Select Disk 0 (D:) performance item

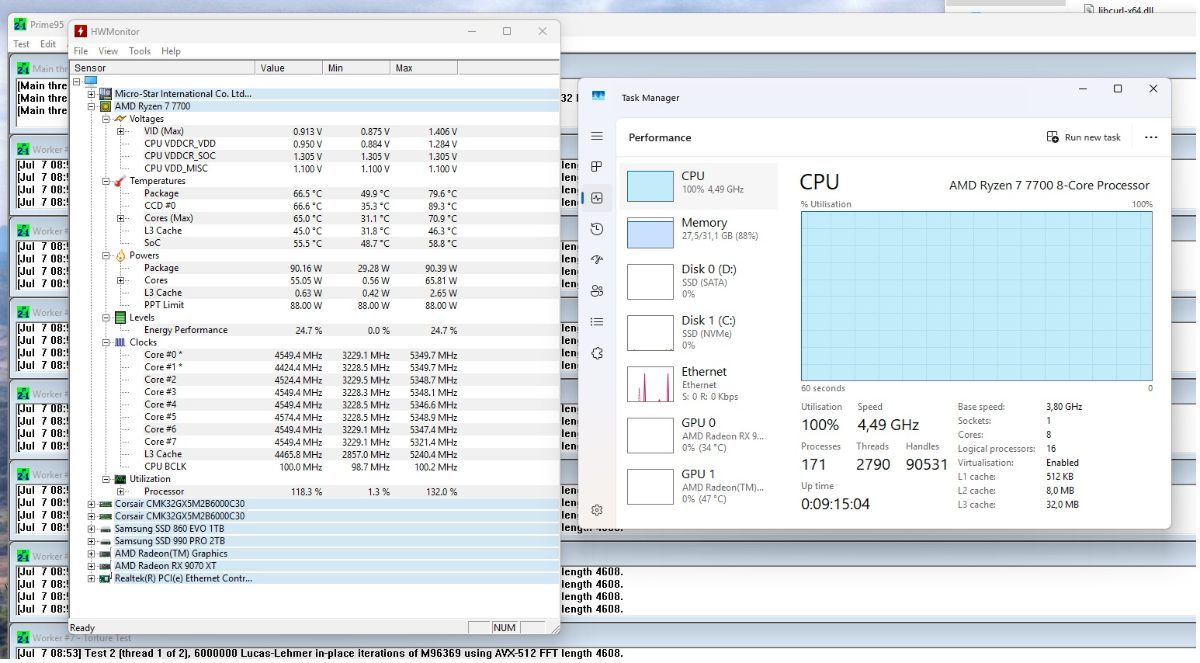pyautogui.click(x=699, y=281)
